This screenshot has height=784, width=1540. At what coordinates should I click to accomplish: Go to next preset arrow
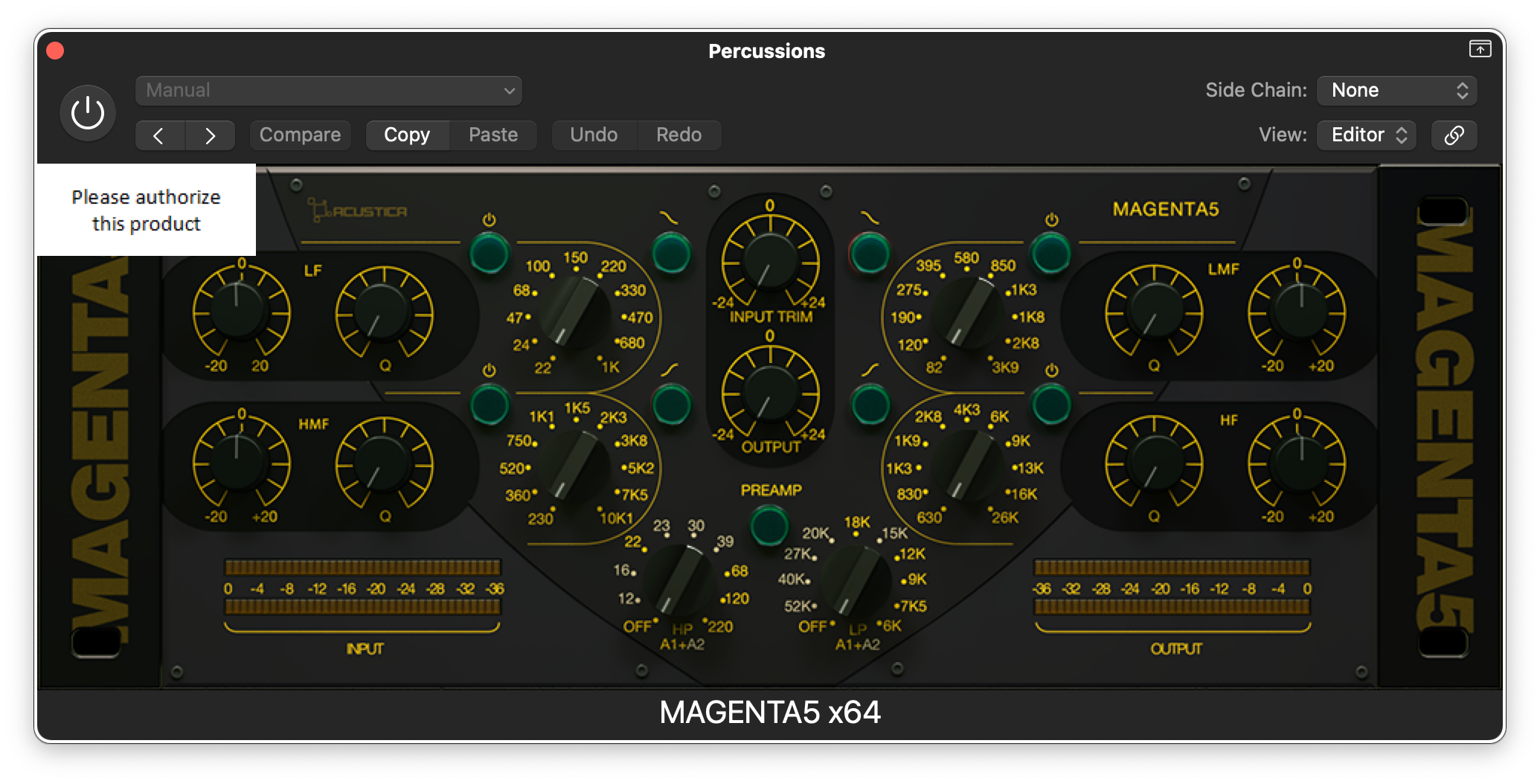[x=210, y=135]
